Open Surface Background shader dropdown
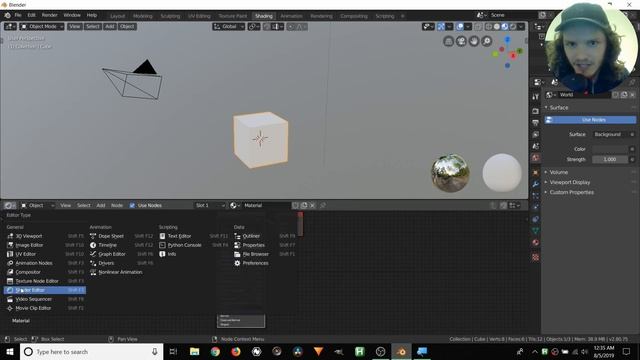 [611, 134]
